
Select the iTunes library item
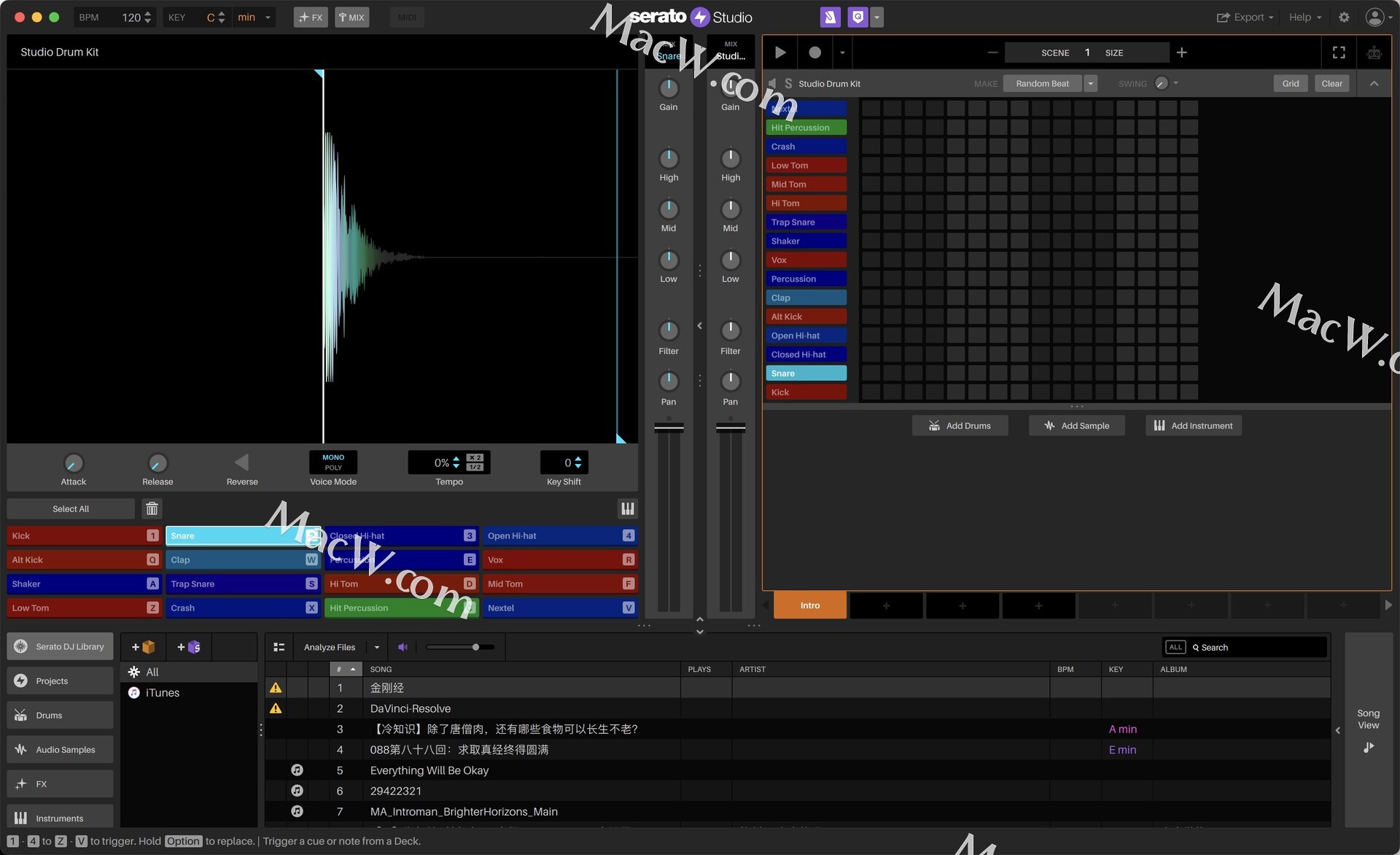(189, 692)
